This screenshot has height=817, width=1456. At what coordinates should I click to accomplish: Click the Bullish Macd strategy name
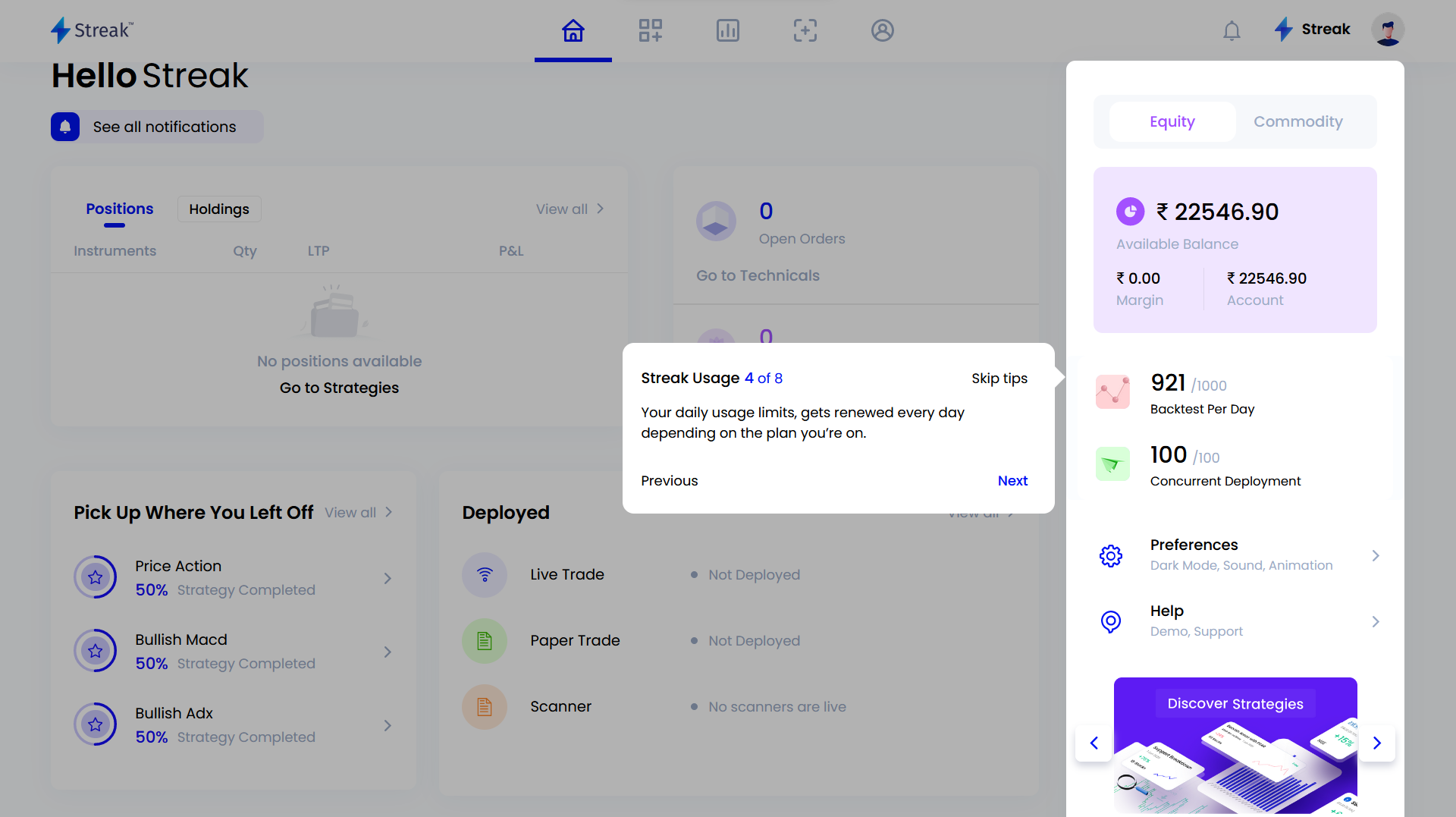coord(181,639)
